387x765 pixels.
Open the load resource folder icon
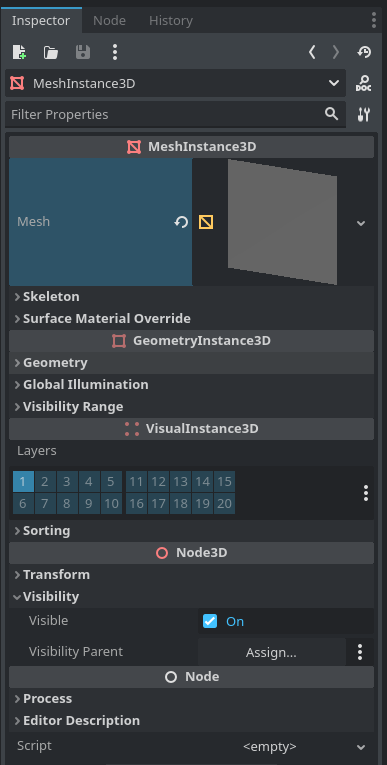tap(51, 52)
